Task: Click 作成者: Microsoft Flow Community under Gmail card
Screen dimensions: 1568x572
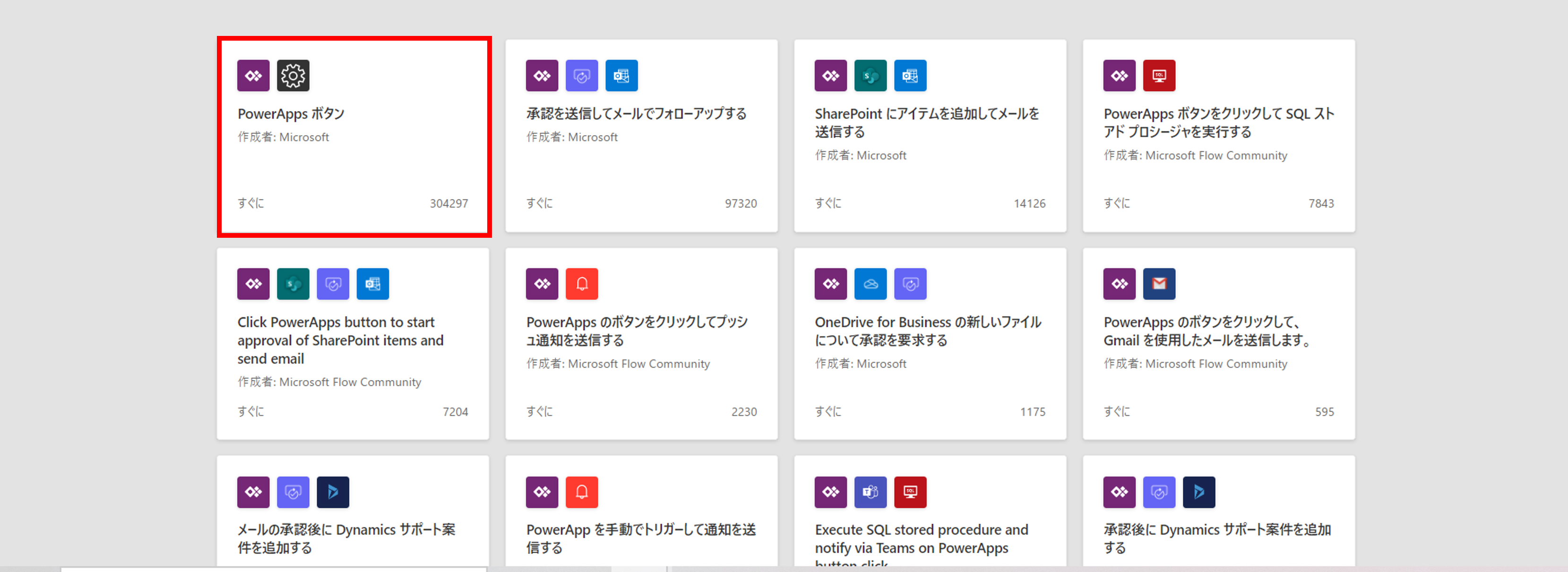Action: click(1196, 364)
